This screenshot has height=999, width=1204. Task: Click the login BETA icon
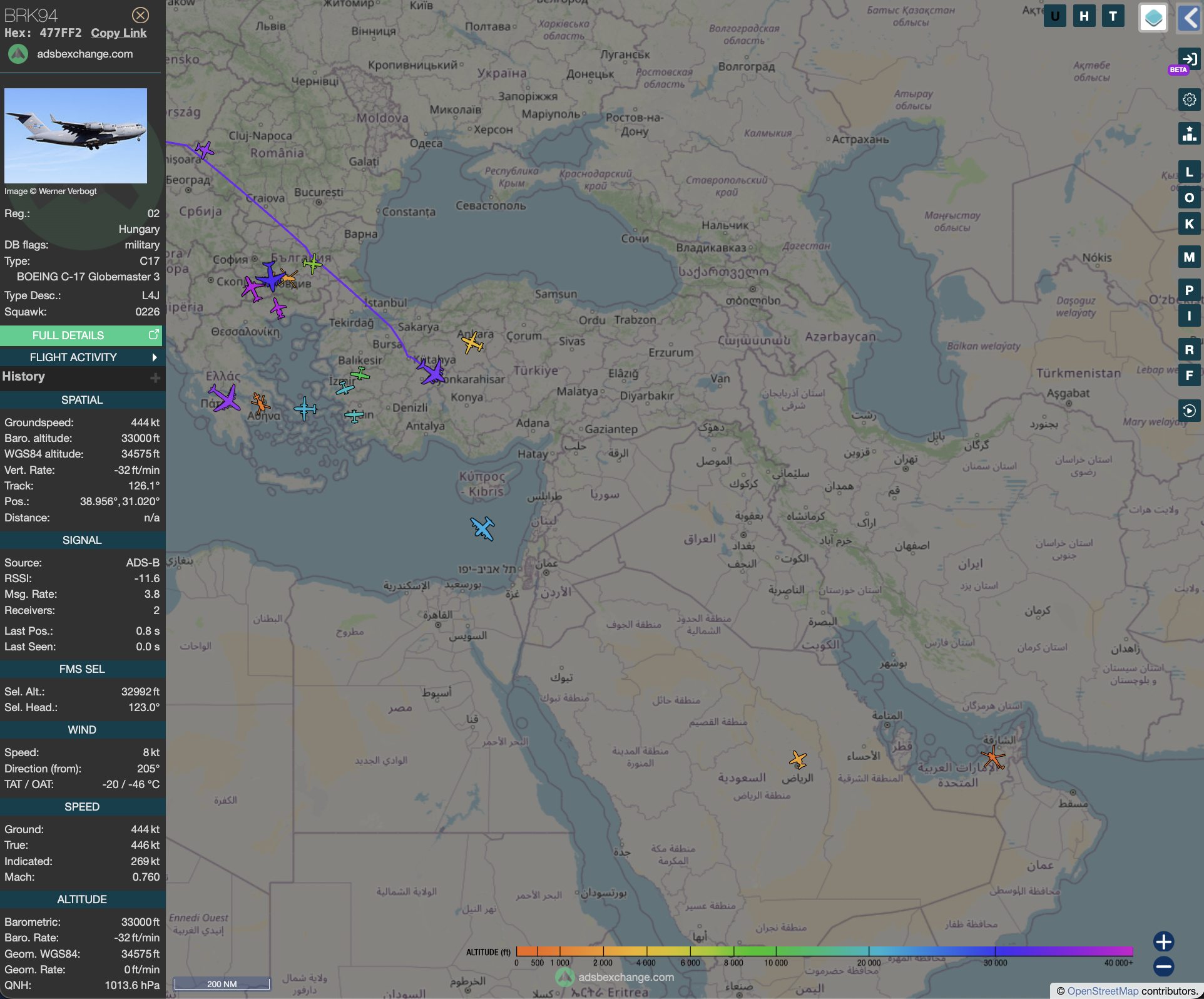pos(1188,59)
